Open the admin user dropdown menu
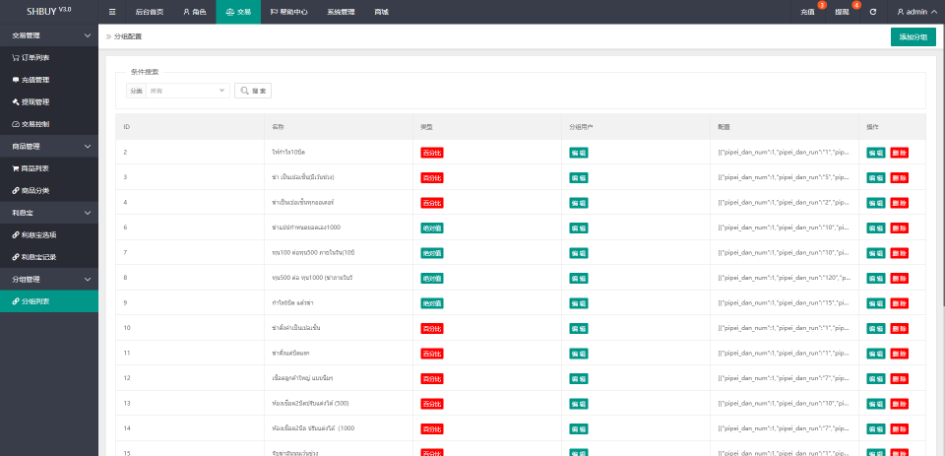 917,11
